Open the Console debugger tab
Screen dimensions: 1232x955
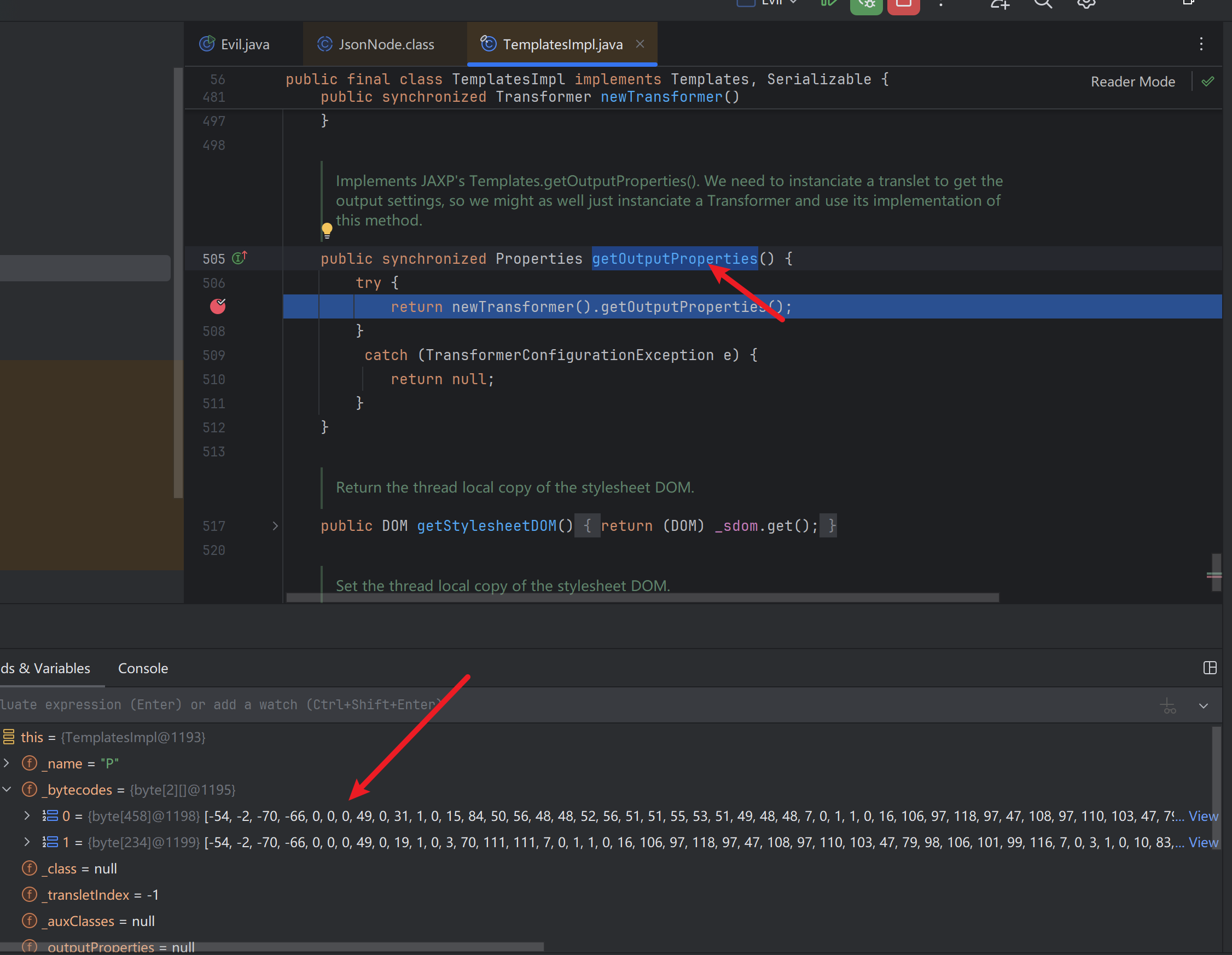[143, 668]
